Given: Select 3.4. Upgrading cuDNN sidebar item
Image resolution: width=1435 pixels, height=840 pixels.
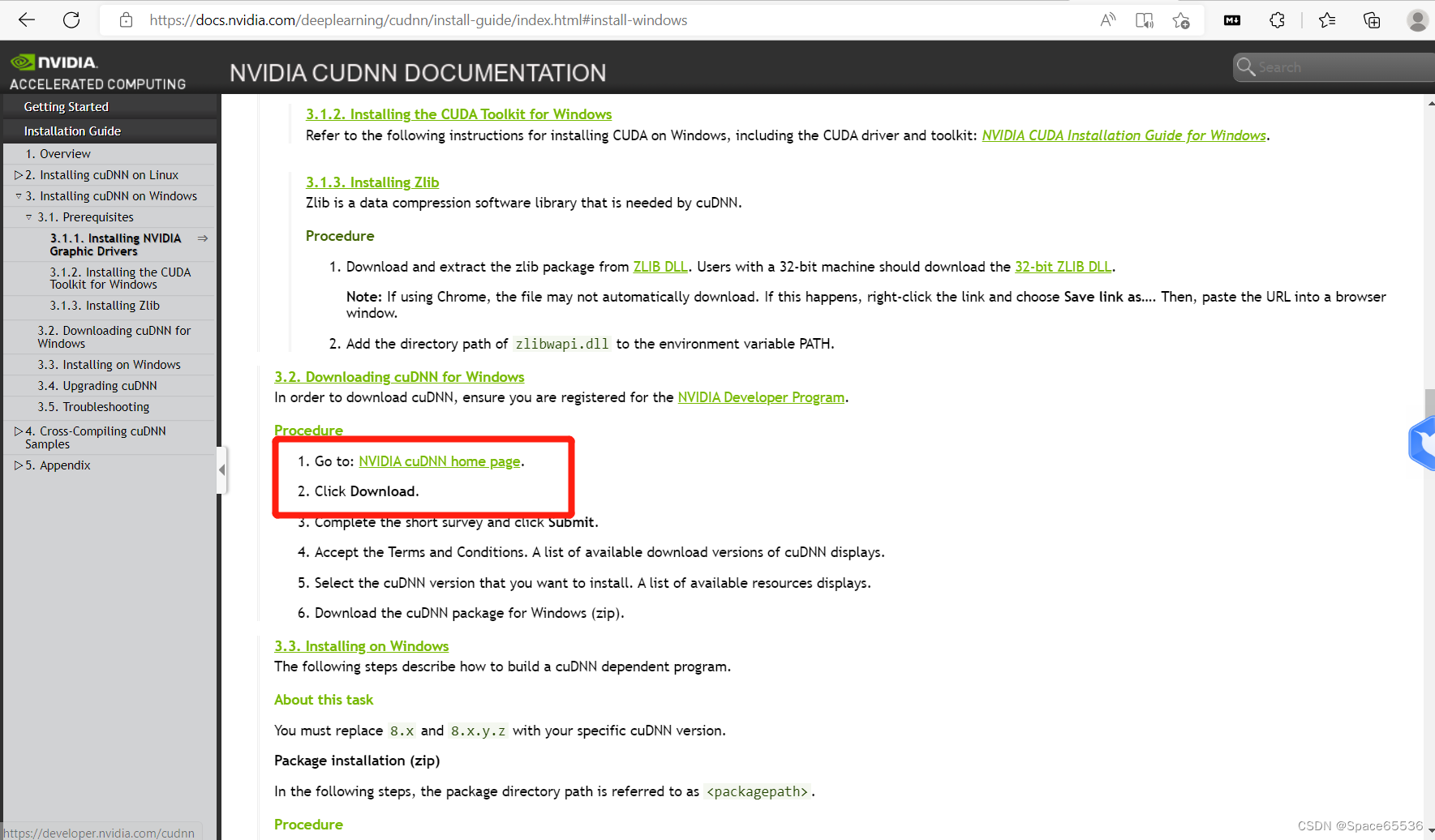Looking at the screenshot, I should click(x=97, y=386).
